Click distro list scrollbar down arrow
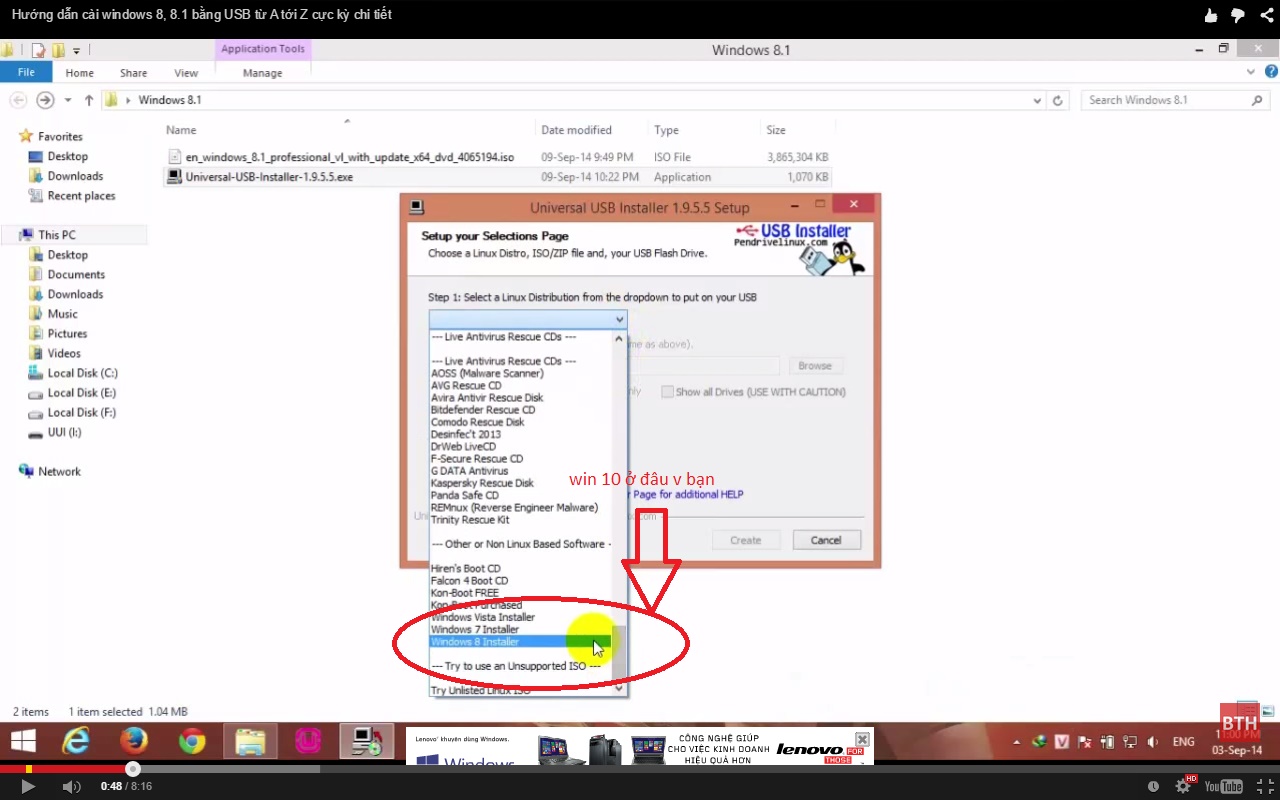The height and width of the screenshot is (800, 1280). pos(619,688)
